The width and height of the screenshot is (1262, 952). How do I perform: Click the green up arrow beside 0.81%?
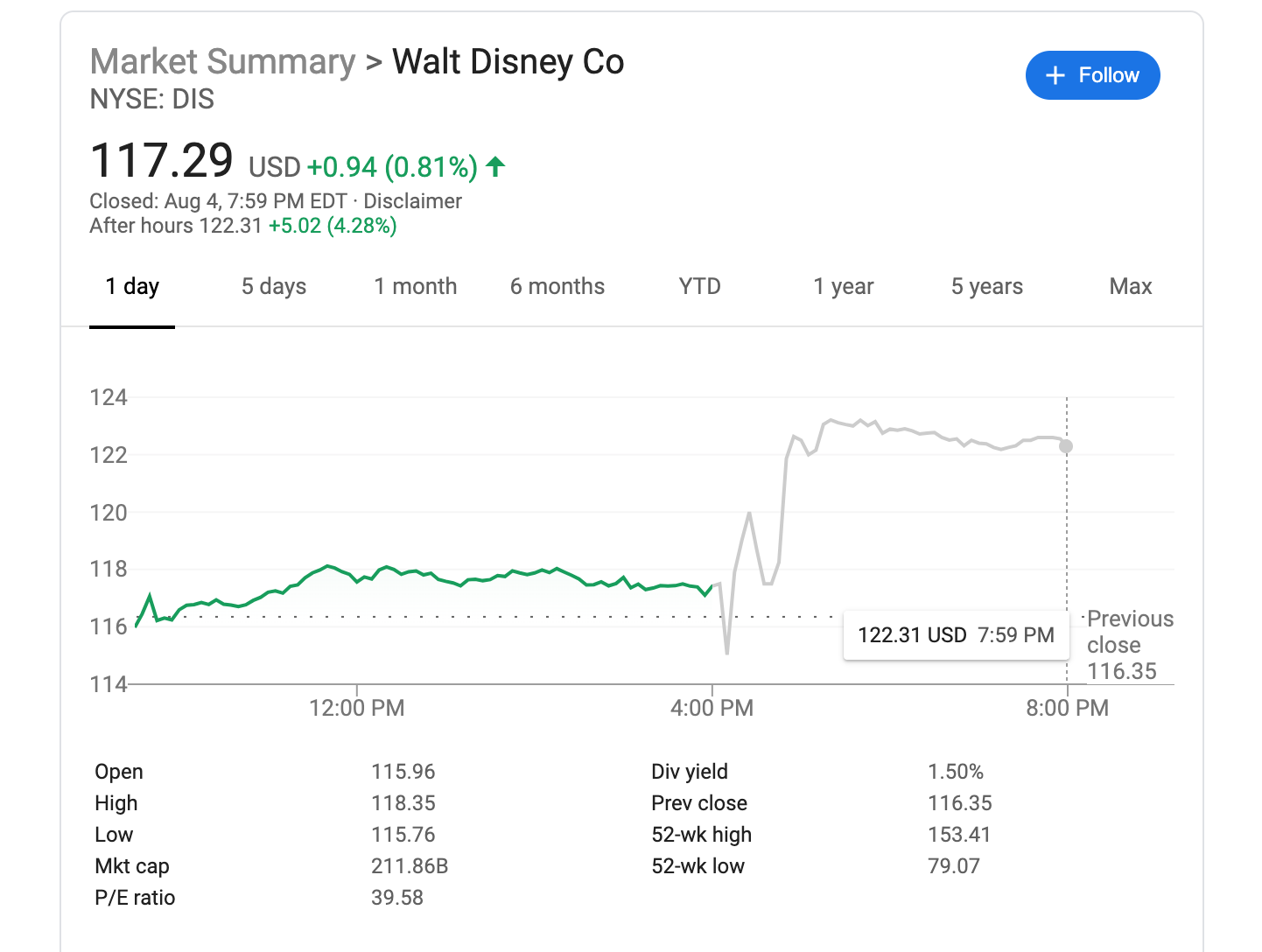pyautogui.click(x=495, y=166)
